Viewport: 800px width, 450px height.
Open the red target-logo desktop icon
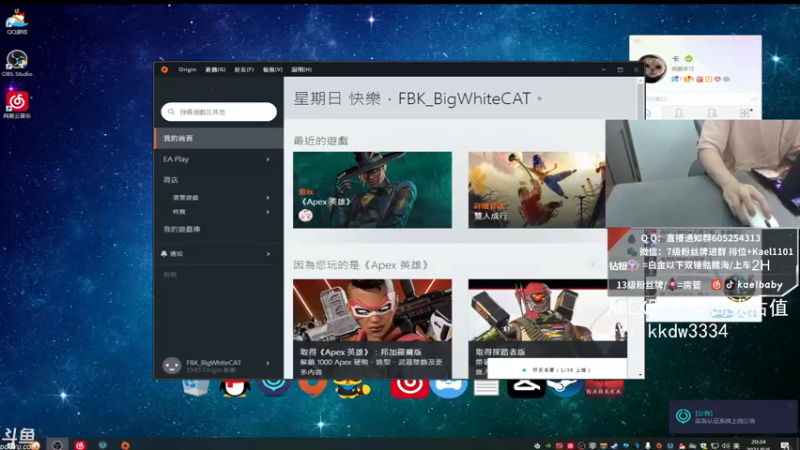[x=409, y=388]
